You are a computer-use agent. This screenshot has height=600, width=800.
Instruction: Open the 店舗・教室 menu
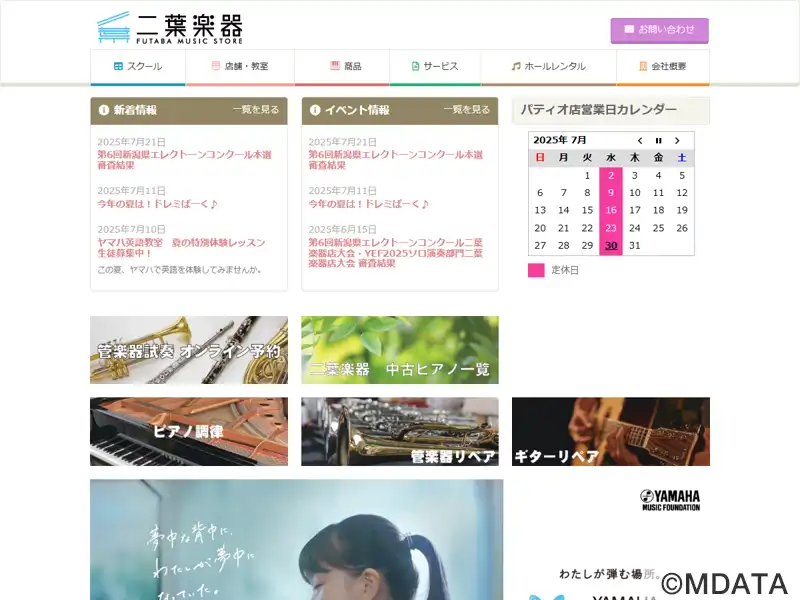tap(240, 67)
